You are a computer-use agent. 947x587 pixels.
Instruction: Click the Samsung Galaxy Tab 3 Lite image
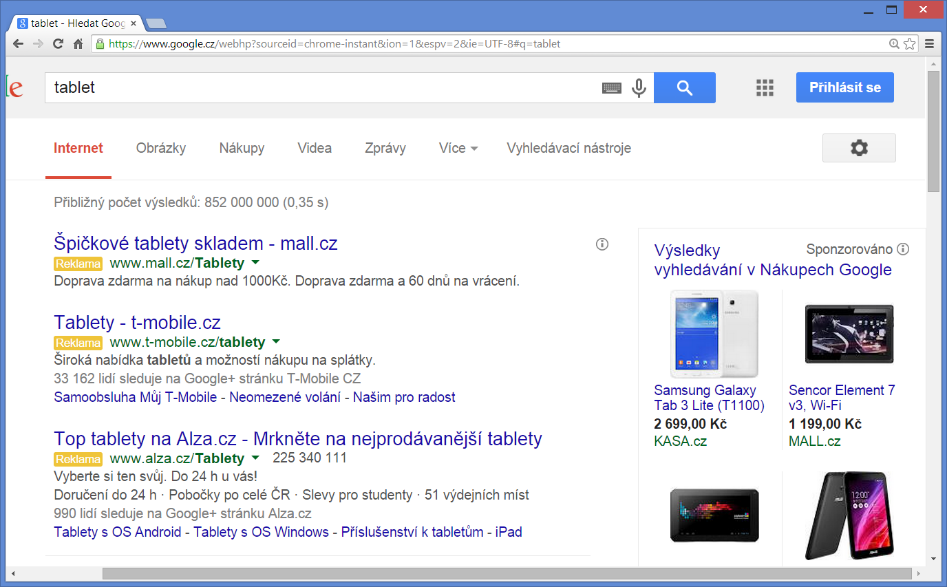click(714, 334)
